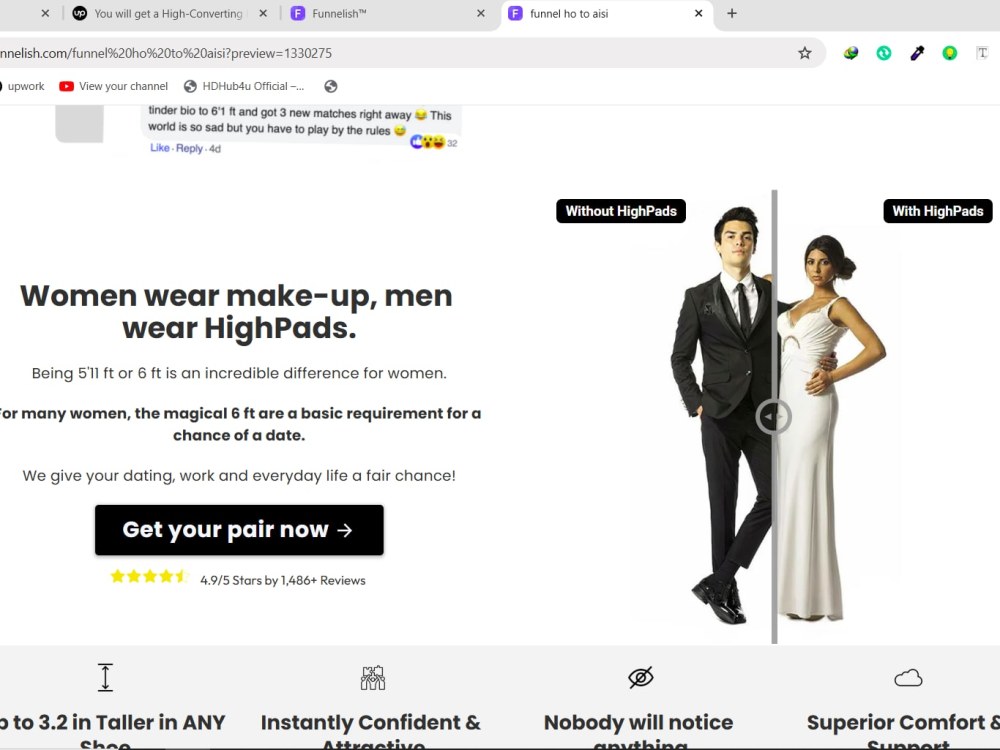
Task: Close the 'funnel ho to aisi' tab
Action: (698, 13)
